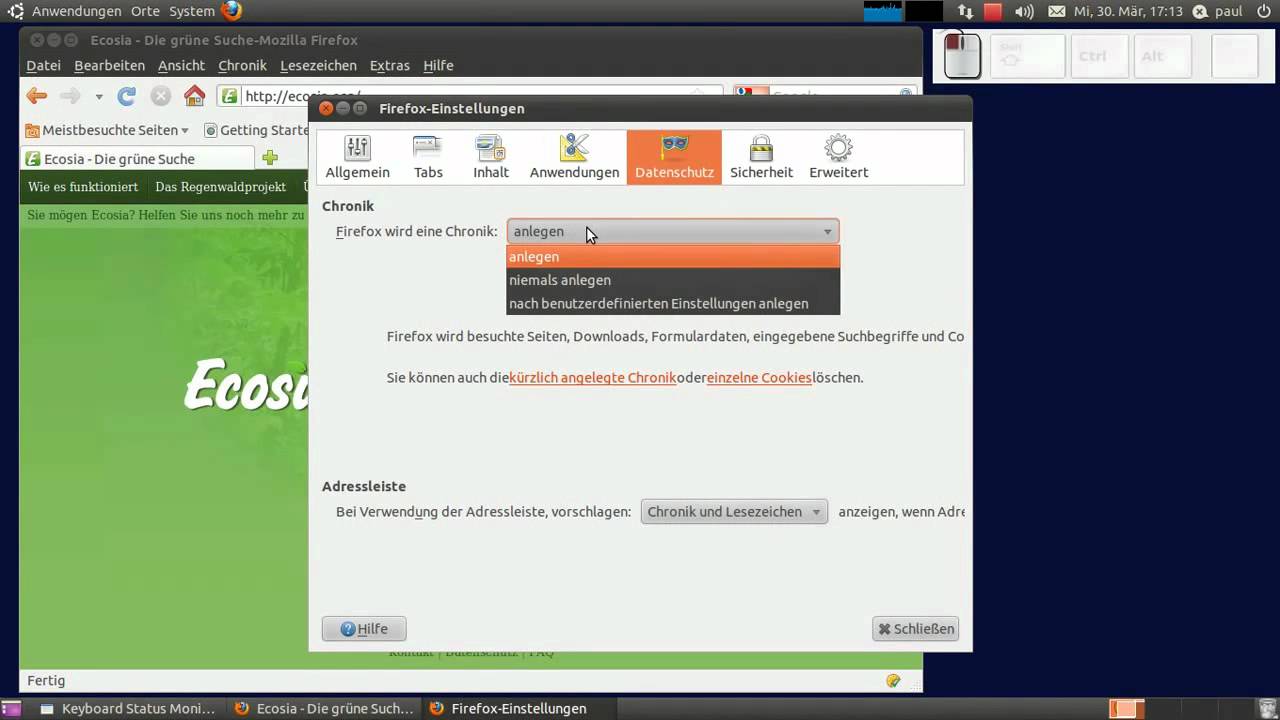The image size is (1280, 720).
Task: Click the status bar add-on icon in Firefox
Action: 893,681
